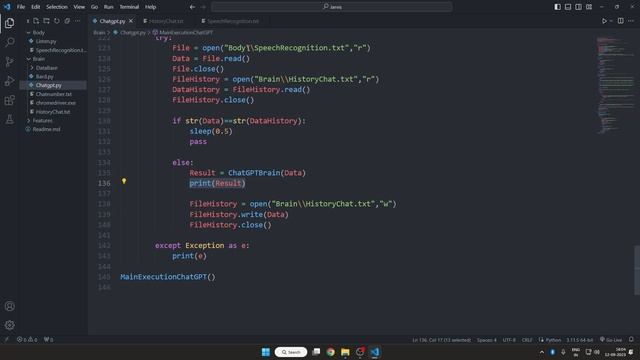This screenshot has height=360, width=640.
Task: Toggle the Primary Side Bar layout button
Action: point(557,7)
